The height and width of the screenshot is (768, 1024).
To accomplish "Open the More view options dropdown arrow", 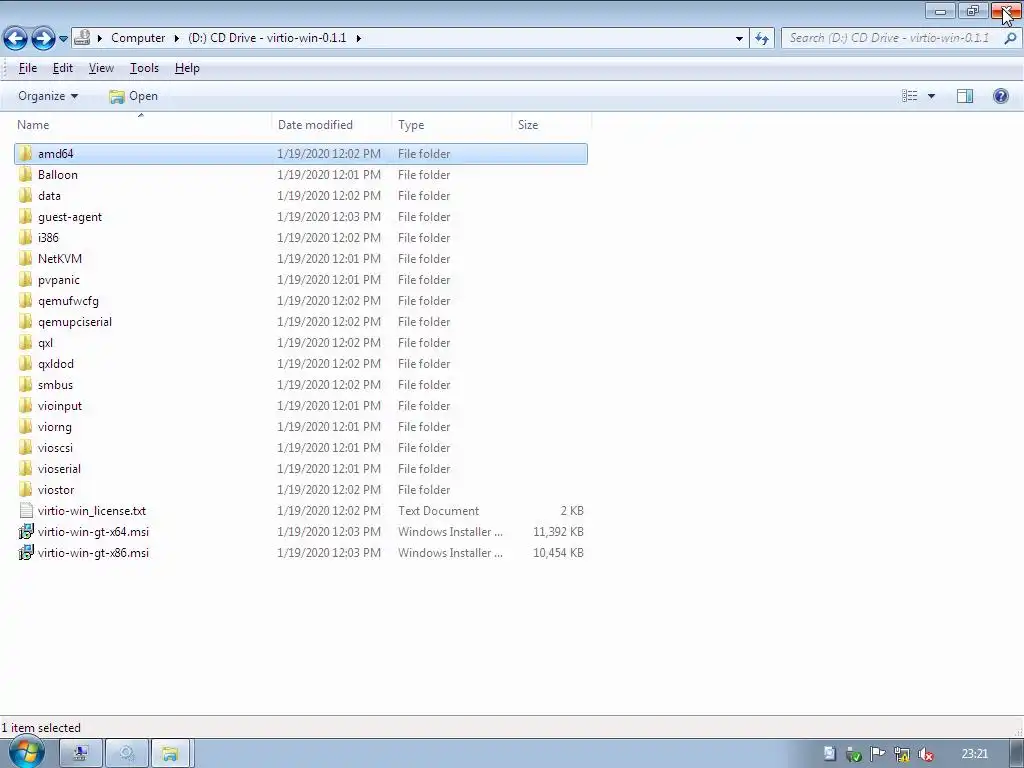I will (x=931, y=96).
